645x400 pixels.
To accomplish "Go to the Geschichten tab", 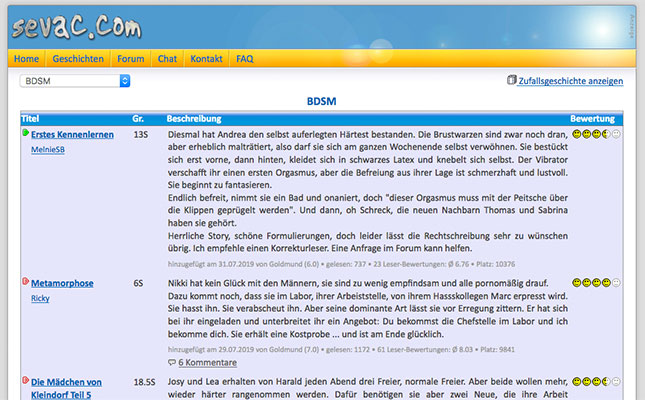I will click(78, 59).
